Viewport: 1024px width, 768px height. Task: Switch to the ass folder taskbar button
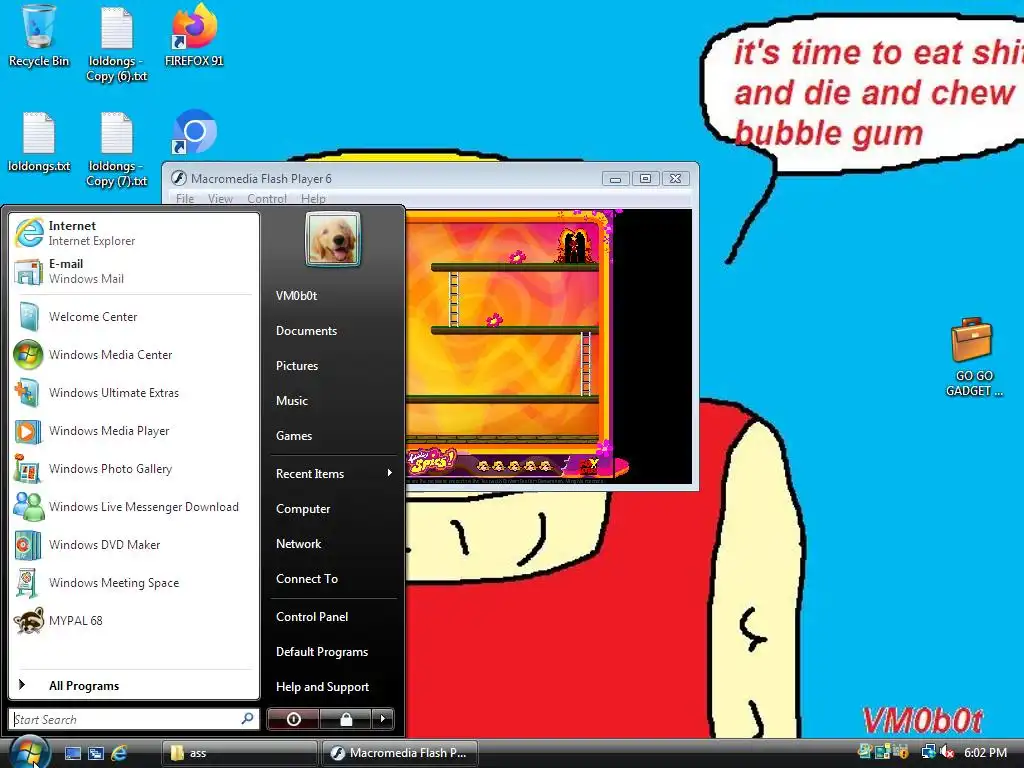point(239,753)
